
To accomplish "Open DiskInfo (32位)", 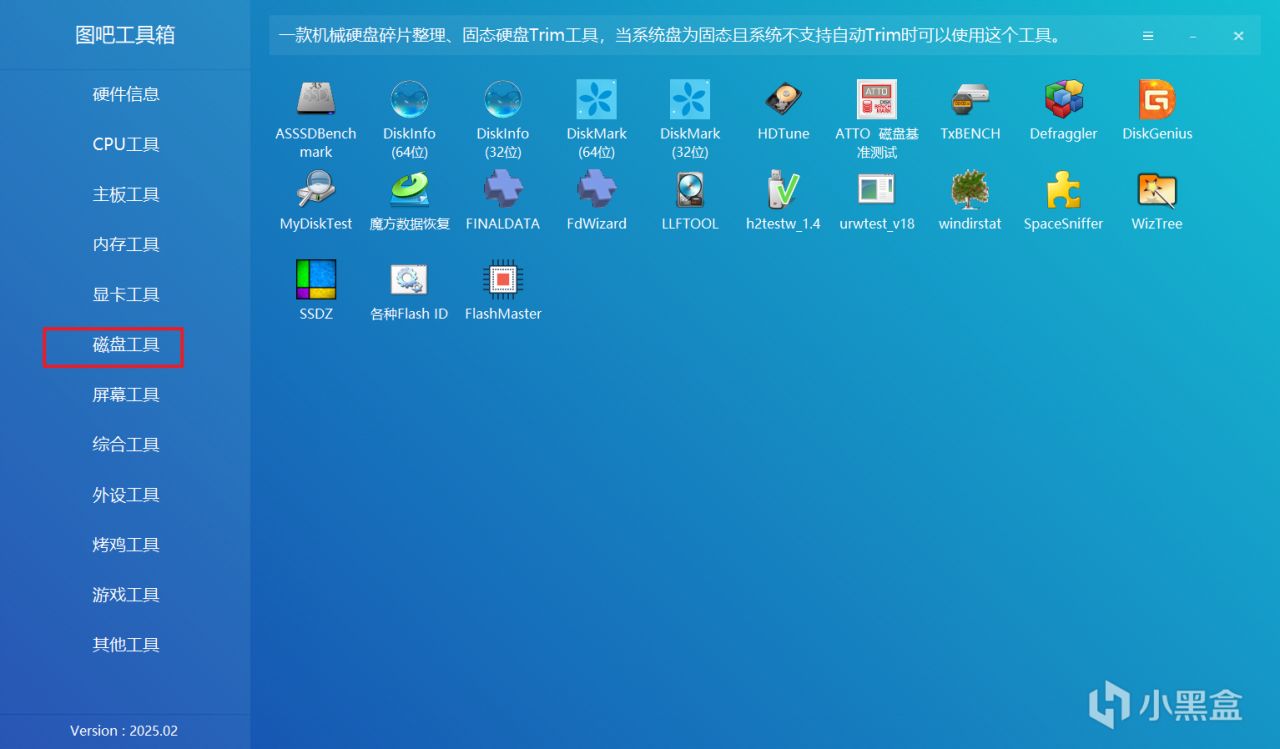I will coord(503,120).
